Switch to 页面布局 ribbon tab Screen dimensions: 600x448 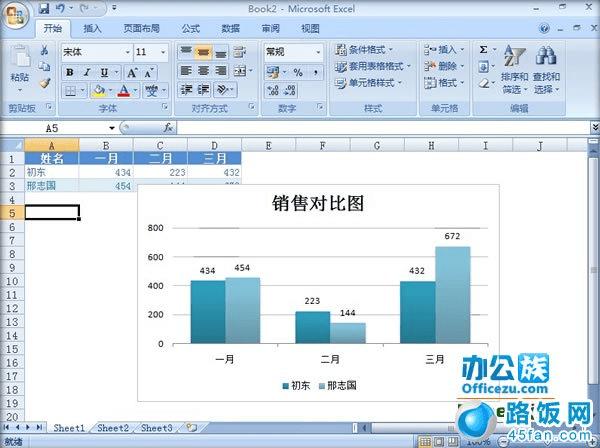[x=141, y=28]
